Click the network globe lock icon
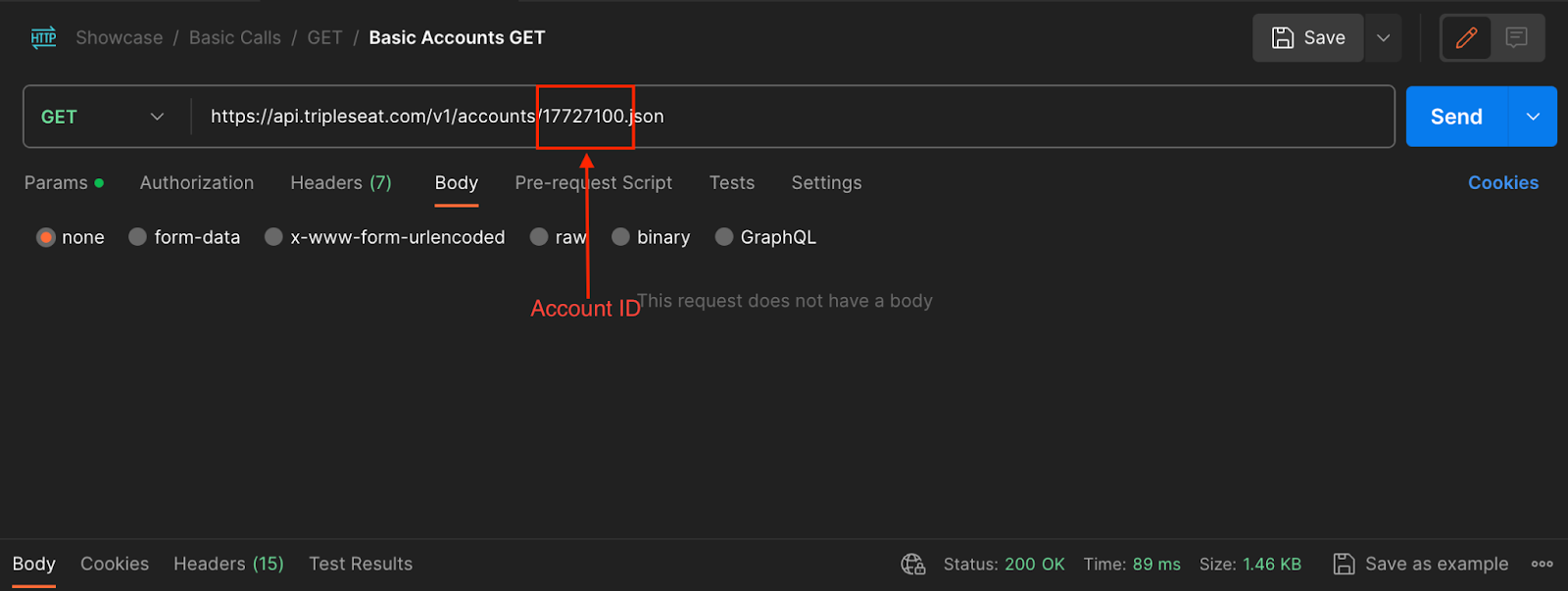Viewport: 1568px width, 591px height. pyautogui.click(x=912, y=565)
